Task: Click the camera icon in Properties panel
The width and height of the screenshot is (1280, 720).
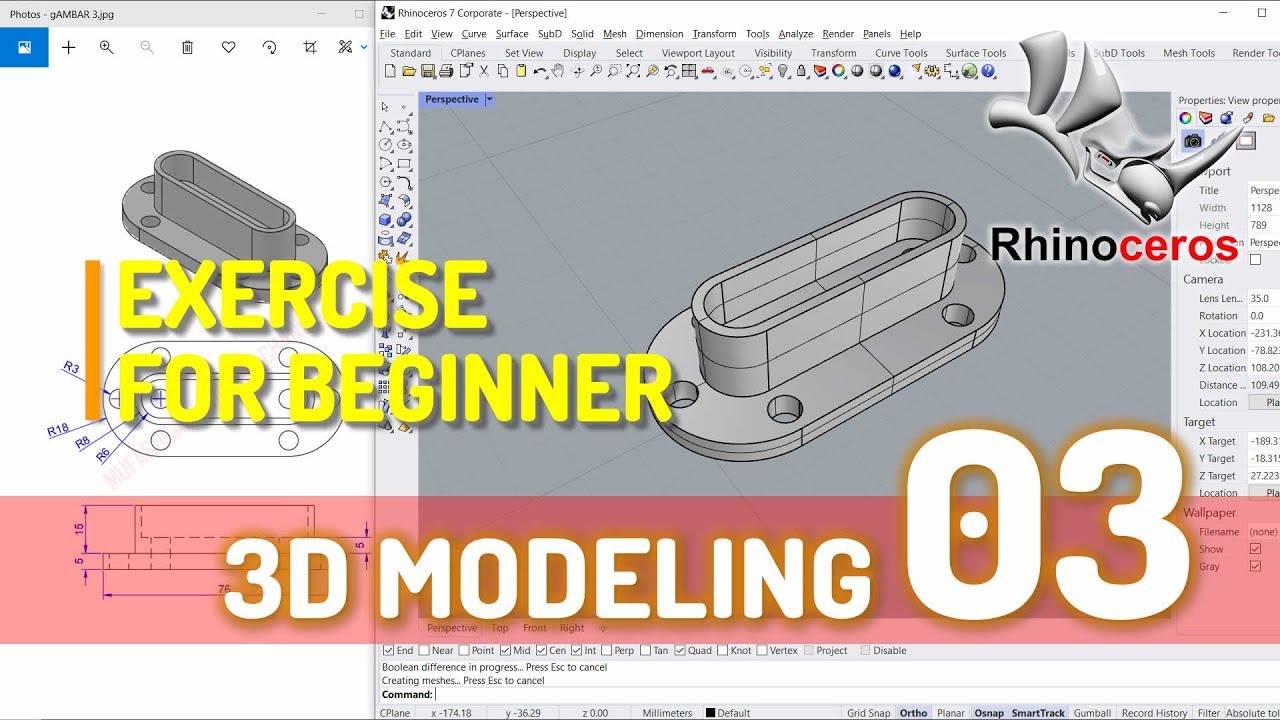Action: pyautogui.click(x=1193, y=141)
